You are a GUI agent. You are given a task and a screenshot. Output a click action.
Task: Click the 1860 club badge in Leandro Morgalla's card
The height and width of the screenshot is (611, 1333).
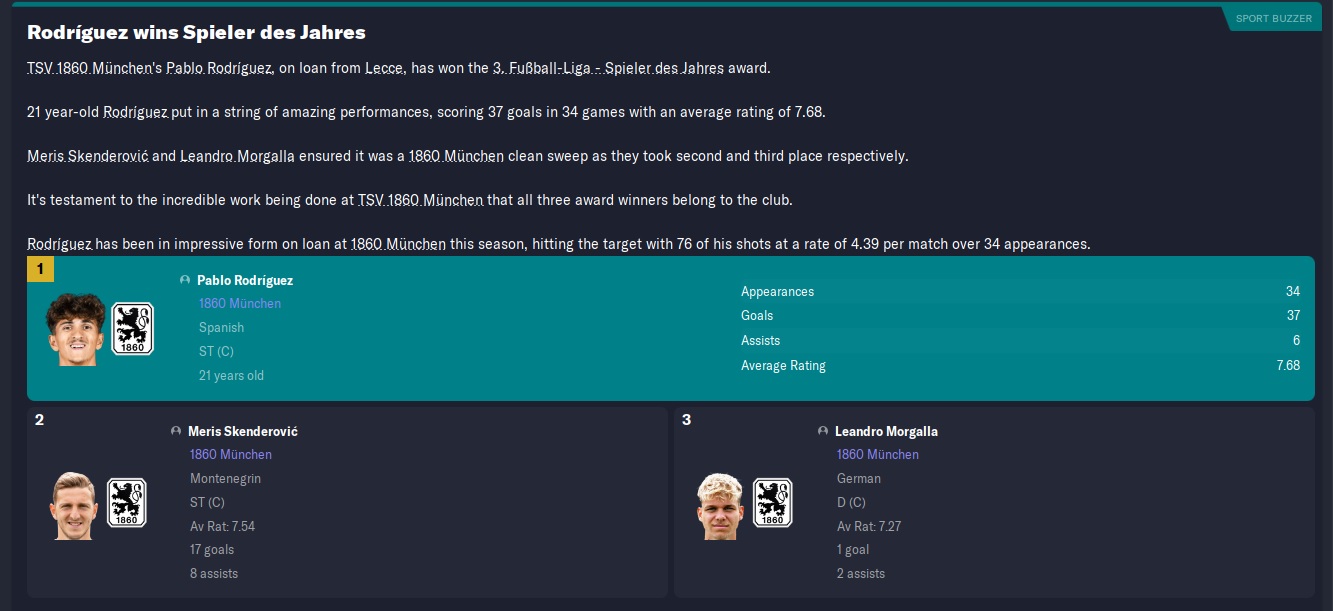(x=772, y=502)
